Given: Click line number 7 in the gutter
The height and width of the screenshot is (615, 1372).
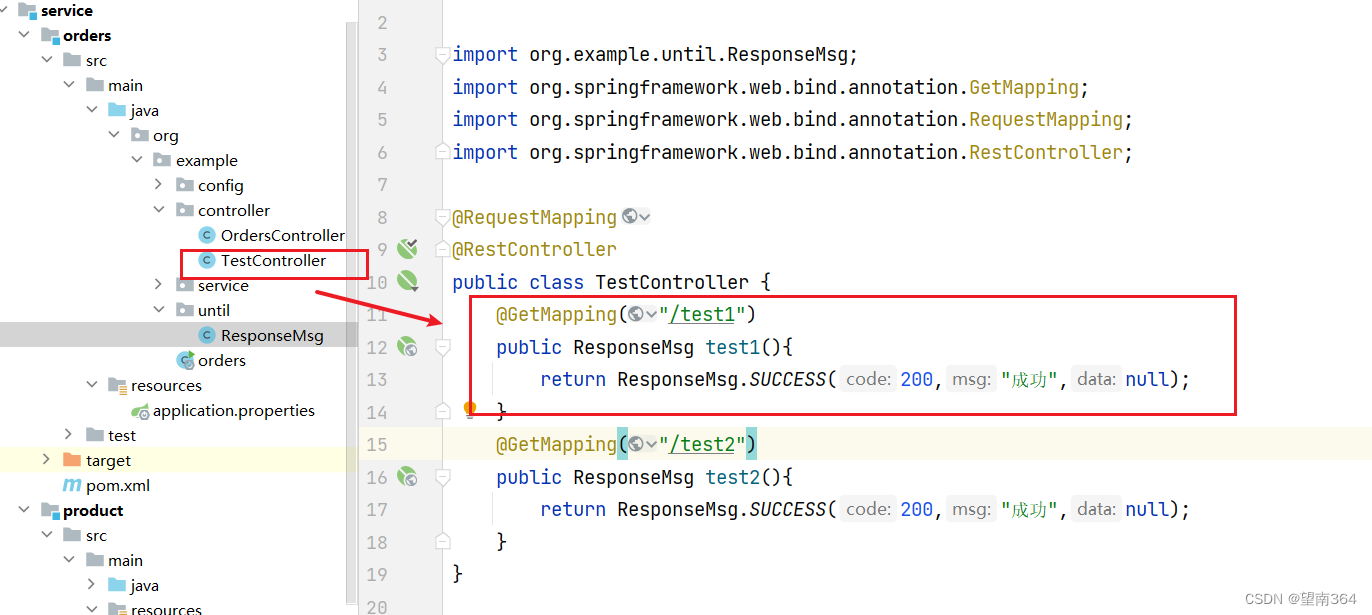Looking at the screenshot, I should pyautogui.click(x=381, y=184).
